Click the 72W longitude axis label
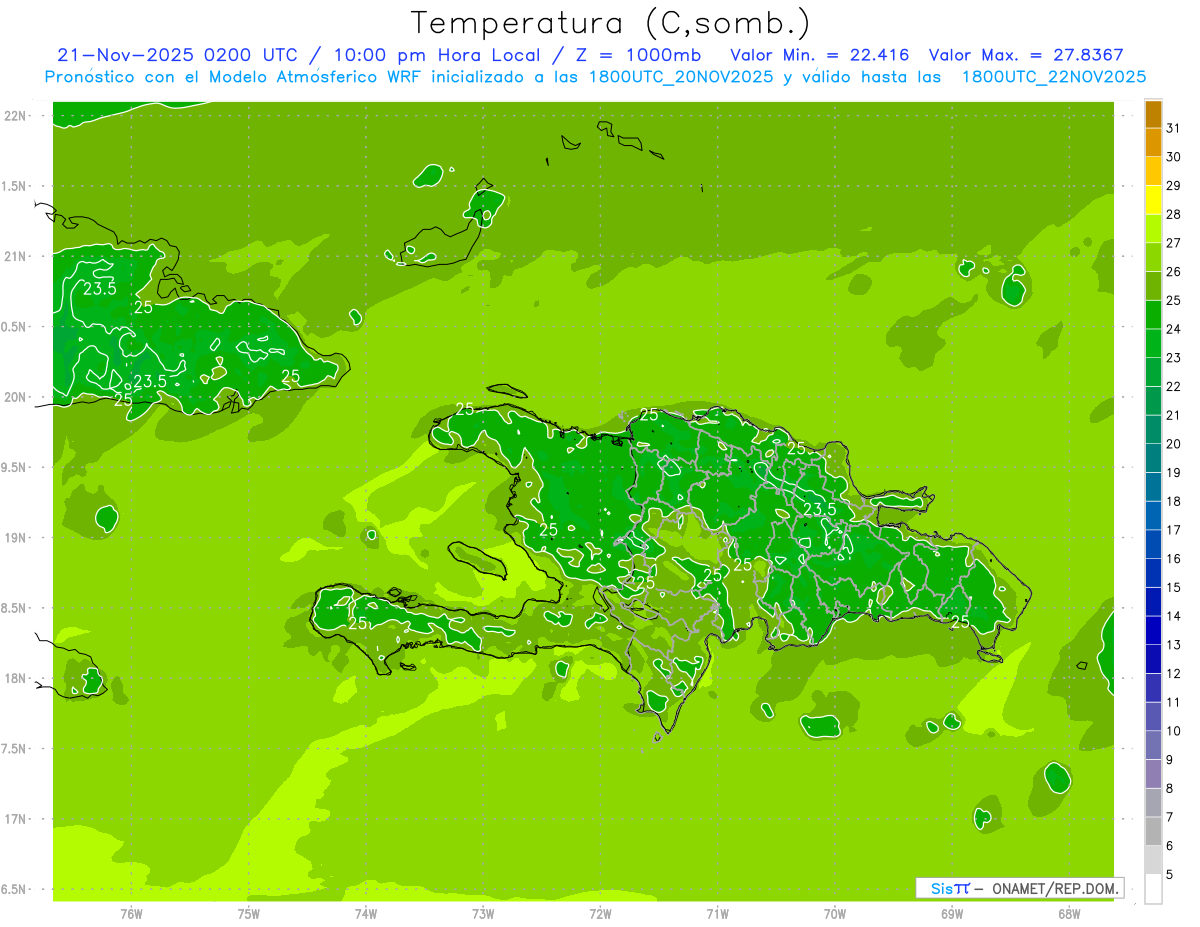Viewport: 1200px width, 927px height. tap(600, 914)
